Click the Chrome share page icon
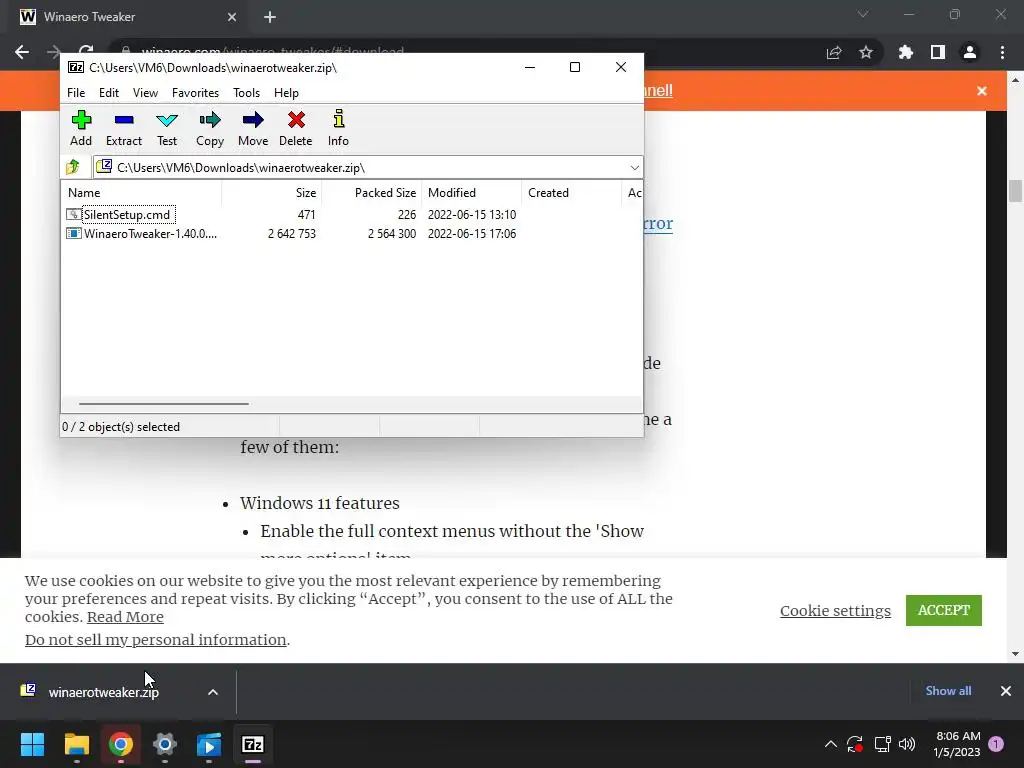Viewport: 1024px width, 768px height. [834, 53]
